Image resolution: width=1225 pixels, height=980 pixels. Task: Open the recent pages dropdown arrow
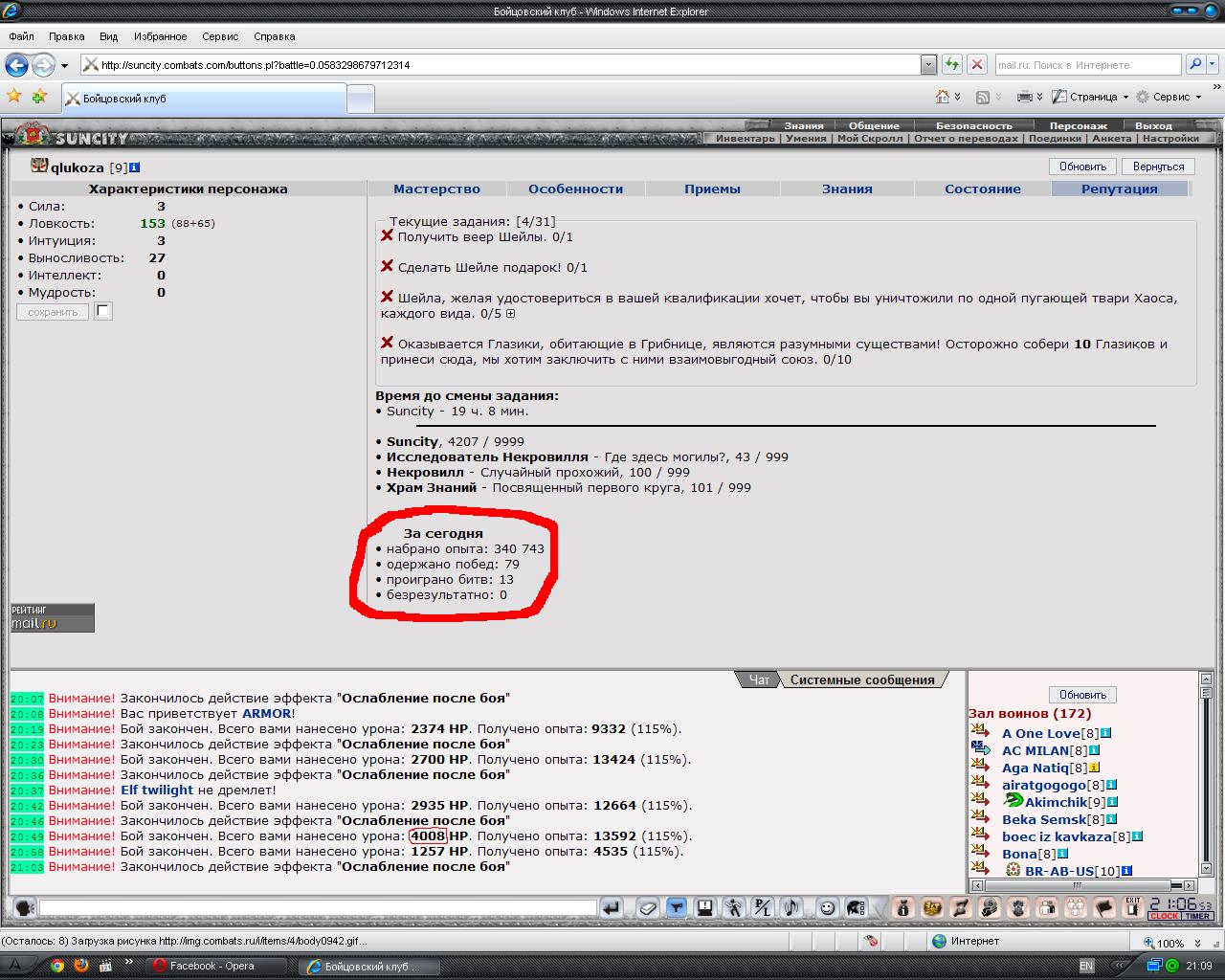64,66
